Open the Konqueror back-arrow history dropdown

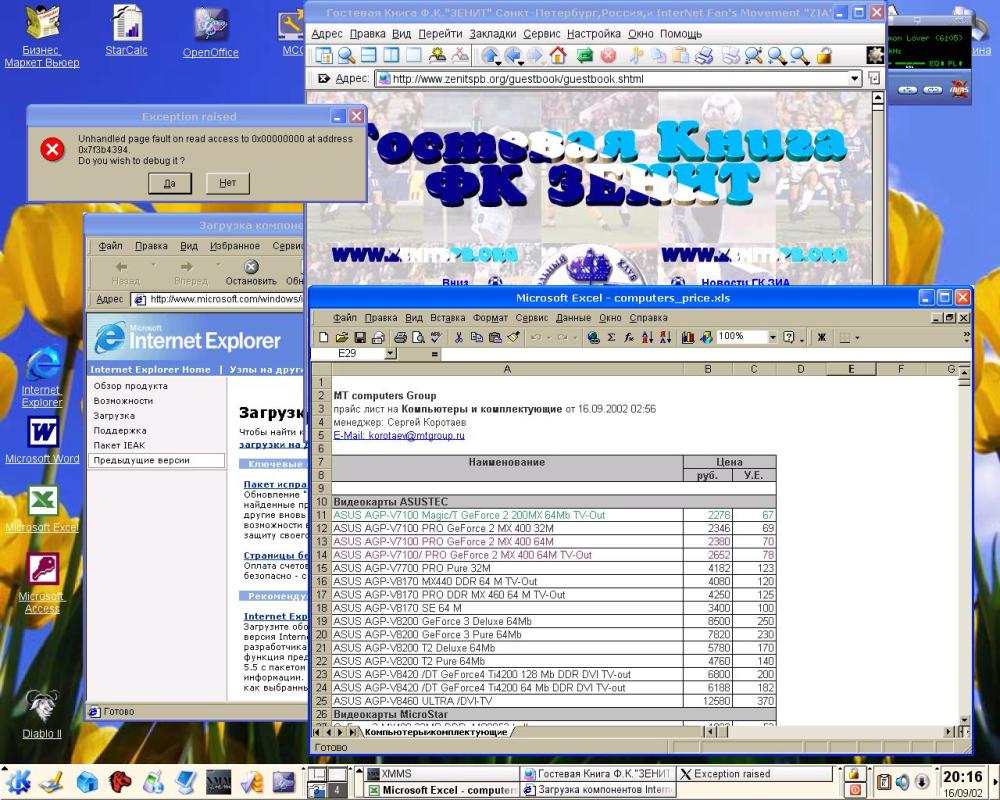522,62
